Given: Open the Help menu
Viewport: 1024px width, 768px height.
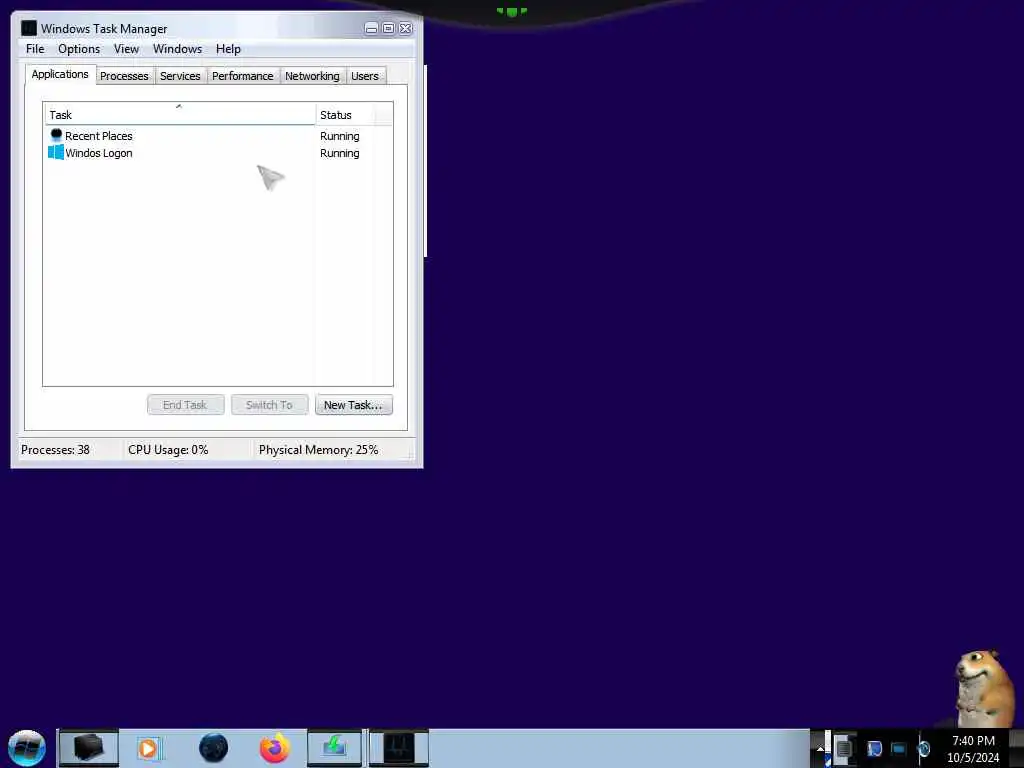Looking at the screenshot, I should (x=229, y=49).
